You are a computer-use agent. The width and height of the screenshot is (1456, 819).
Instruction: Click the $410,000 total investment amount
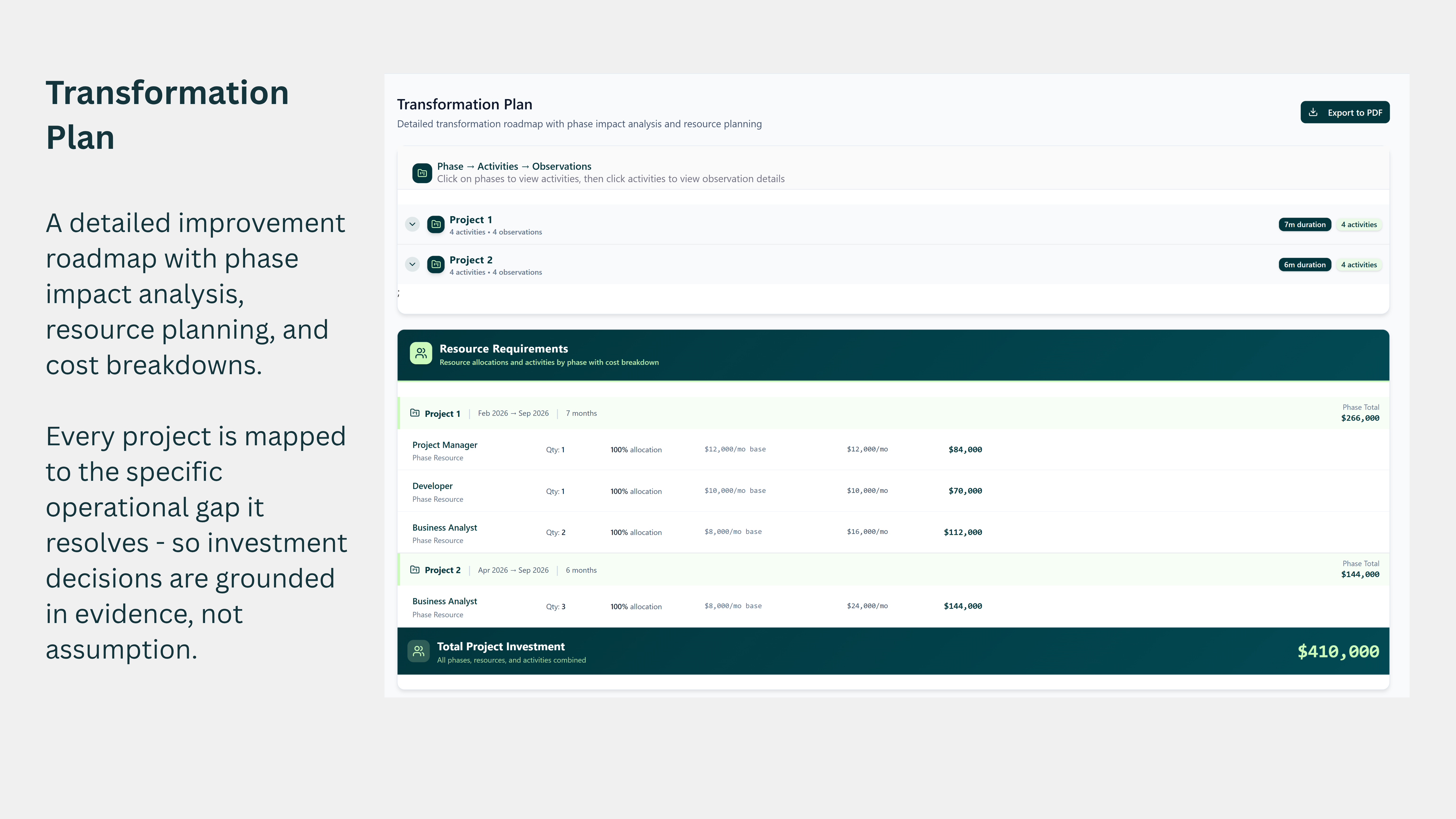coord(1338,652)
